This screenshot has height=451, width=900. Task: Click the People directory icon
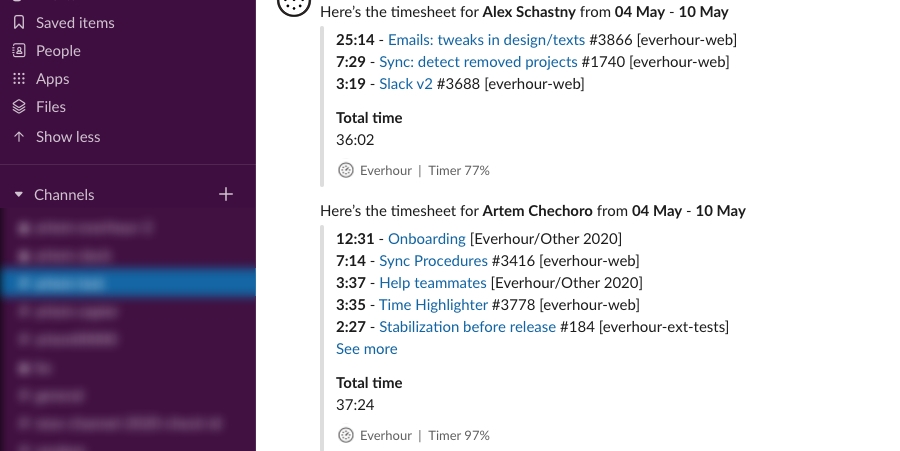(19, 50)
